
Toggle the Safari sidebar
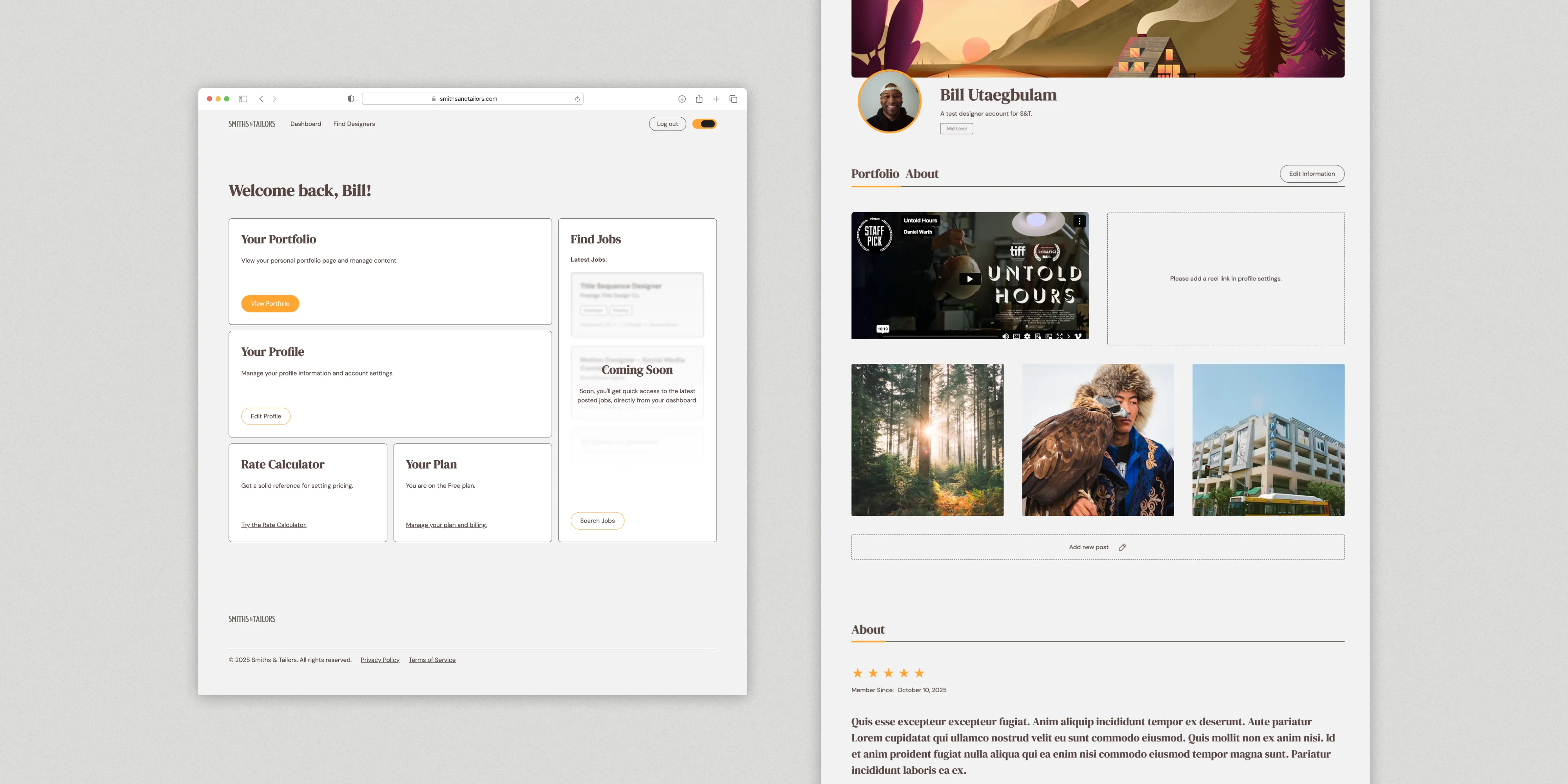point(243,98)
